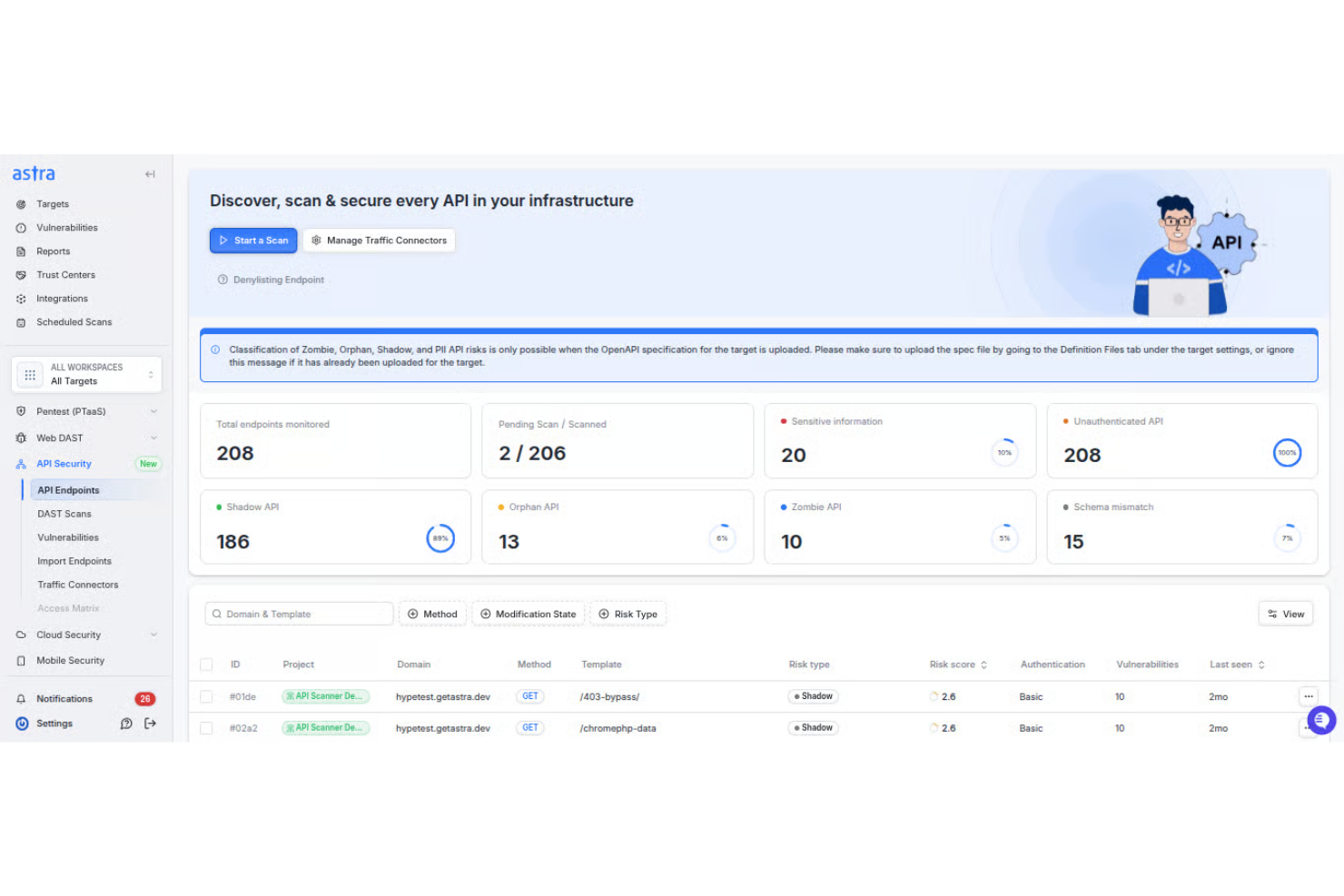The image size is (1344, 896).
Task: Select the Scheduled Scans calendar icon
Action: pyautogui.click(x=21, y=321)
